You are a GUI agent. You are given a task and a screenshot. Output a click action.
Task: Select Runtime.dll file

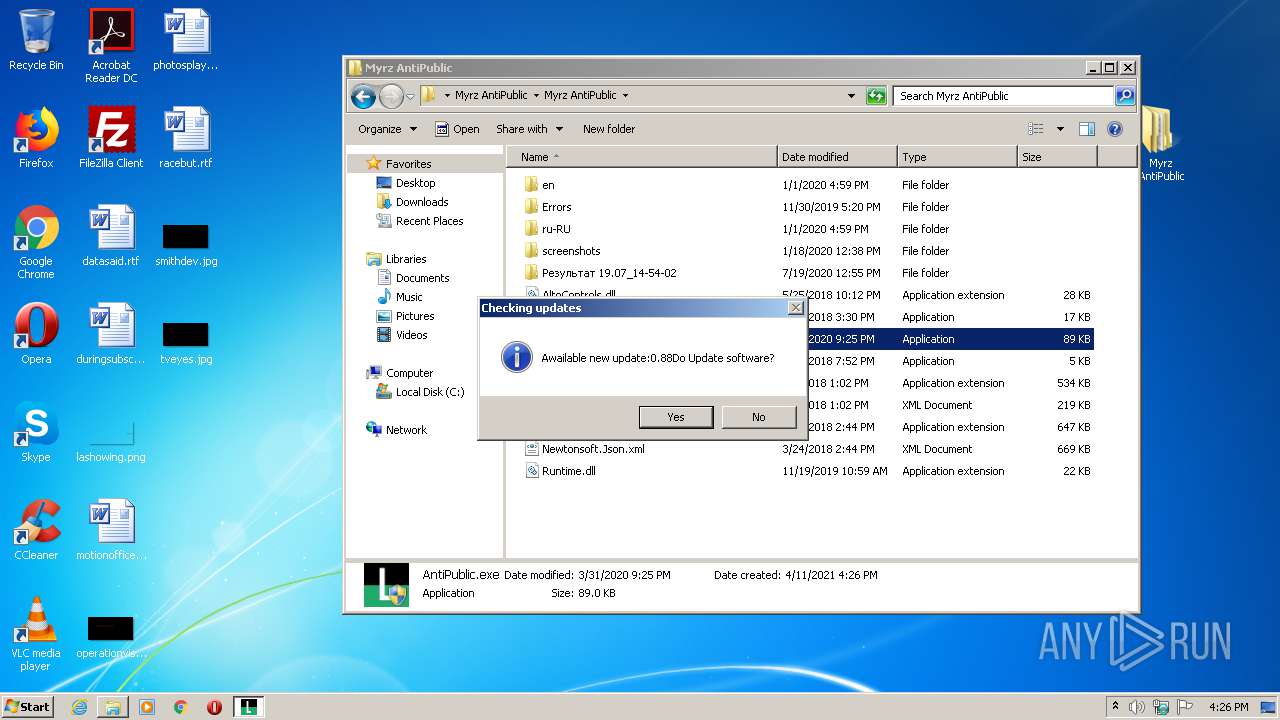pos(568,471)
